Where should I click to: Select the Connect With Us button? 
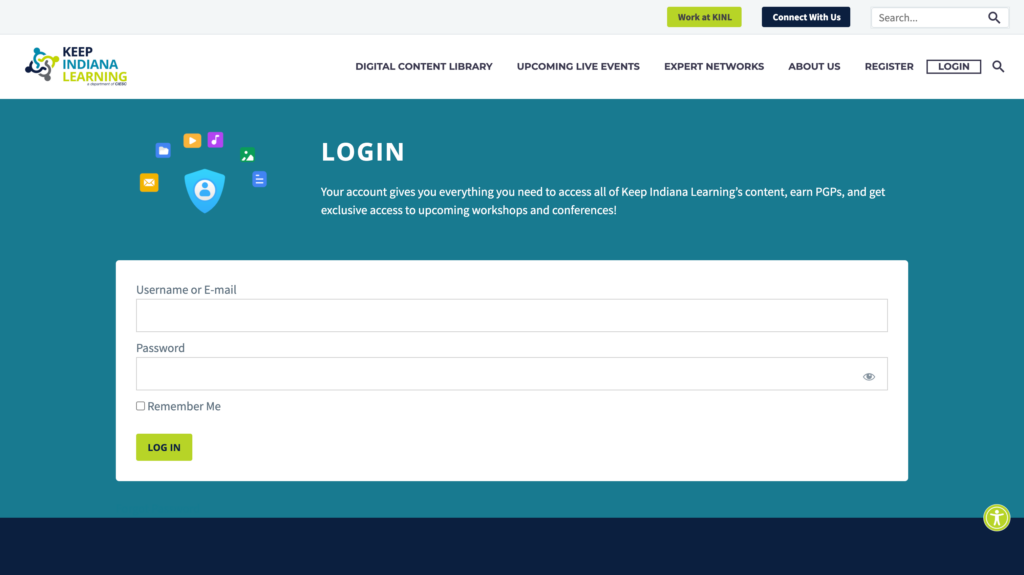pyautogui.click(x=806, y=17)
